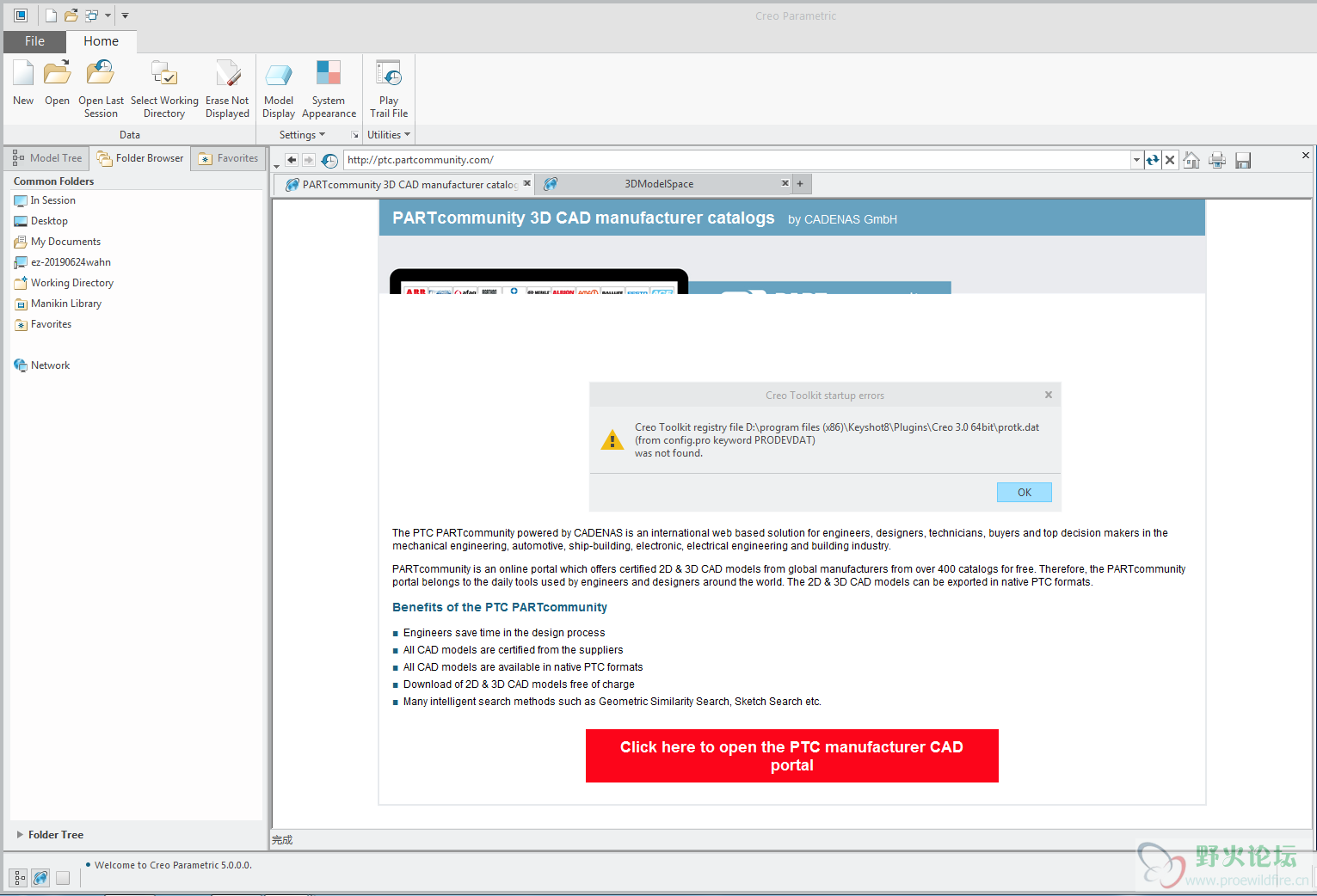This screenshot has width=1317, height=896.
Task: Open System Appearance settings
Action: click(329, 89)
